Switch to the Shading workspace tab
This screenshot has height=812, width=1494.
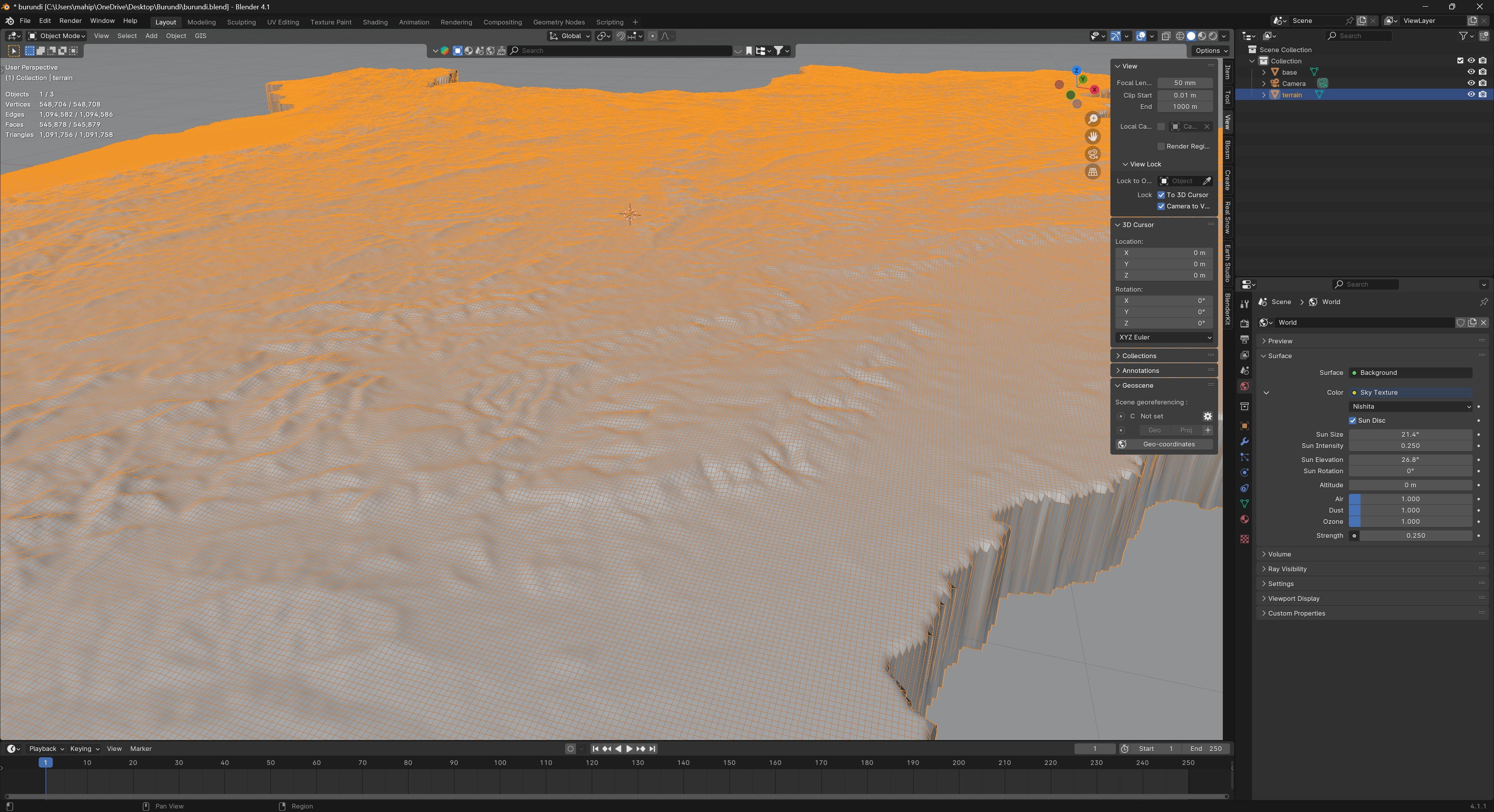click(x=375, y=22)
